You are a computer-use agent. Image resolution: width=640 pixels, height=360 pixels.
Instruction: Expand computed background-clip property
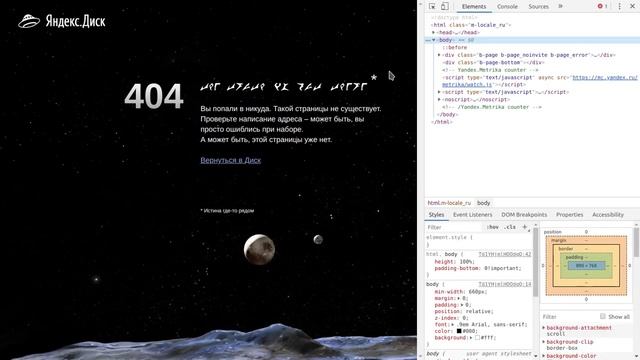point(544,342)
